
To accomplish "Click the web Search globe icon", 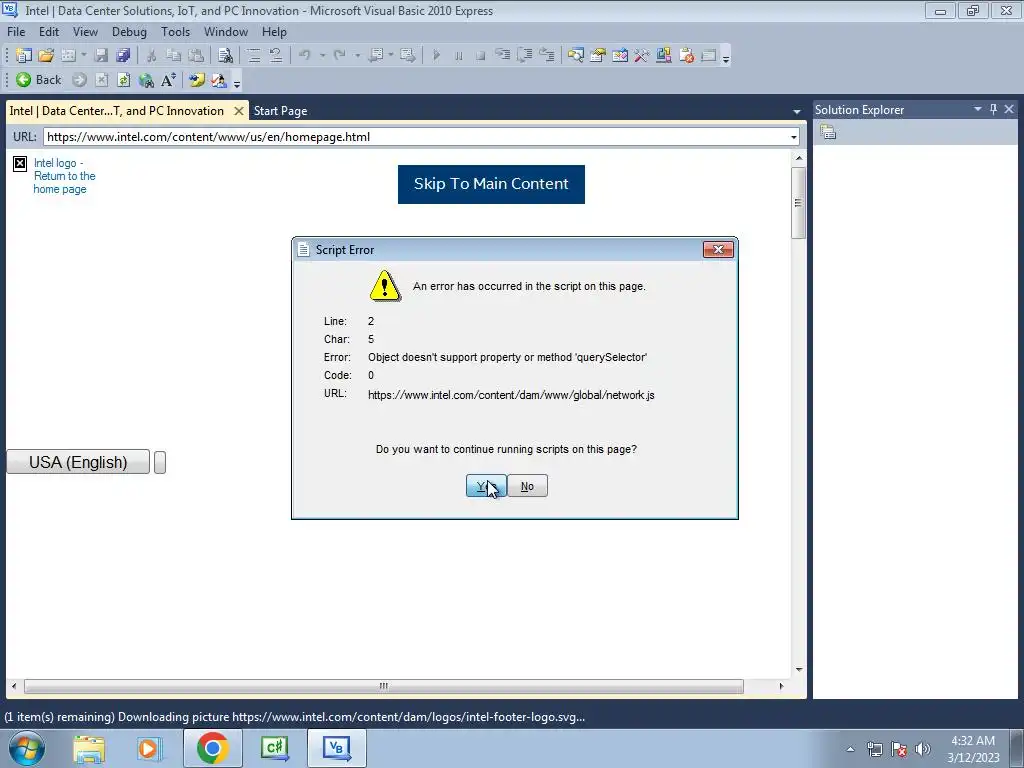I will click(x=146, y=80).
